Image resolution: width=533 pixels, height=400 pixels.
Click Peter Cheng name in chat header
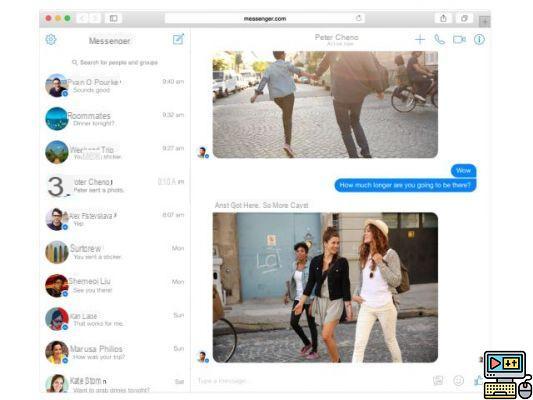pos(337,37)
